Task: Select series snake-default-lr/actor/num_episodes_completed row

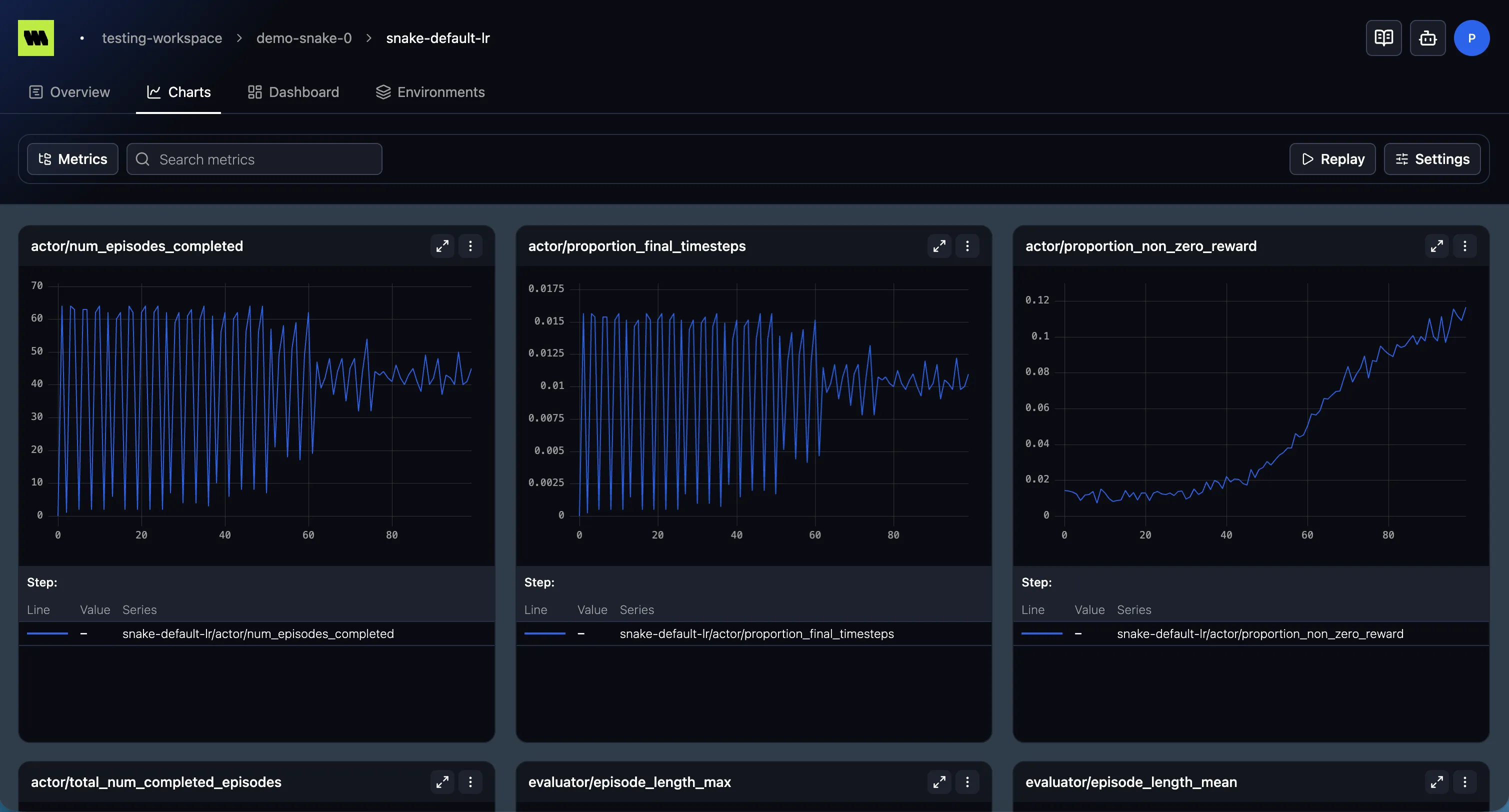Action: (x=256, y=634)
